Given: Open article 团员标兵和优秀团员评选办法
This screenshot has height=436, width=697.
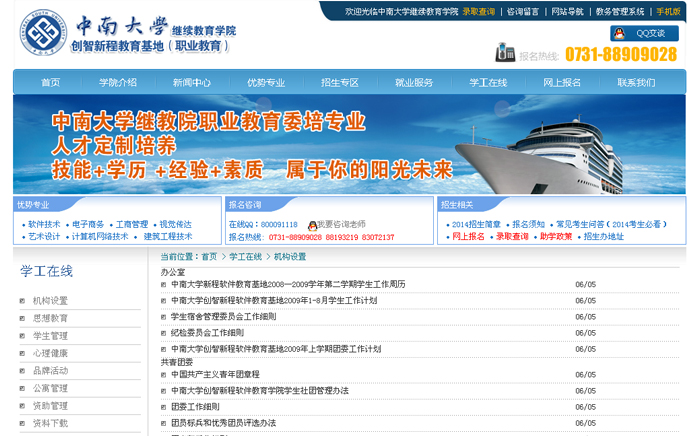Looking at the screenshot, I should point(224,423).
